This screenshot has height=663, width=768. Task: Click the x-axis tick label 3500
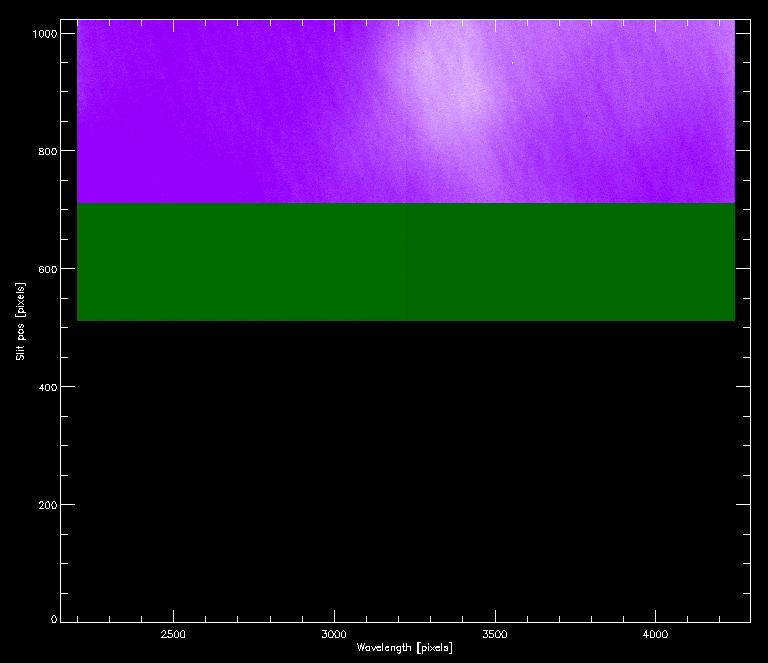point(495,635)
